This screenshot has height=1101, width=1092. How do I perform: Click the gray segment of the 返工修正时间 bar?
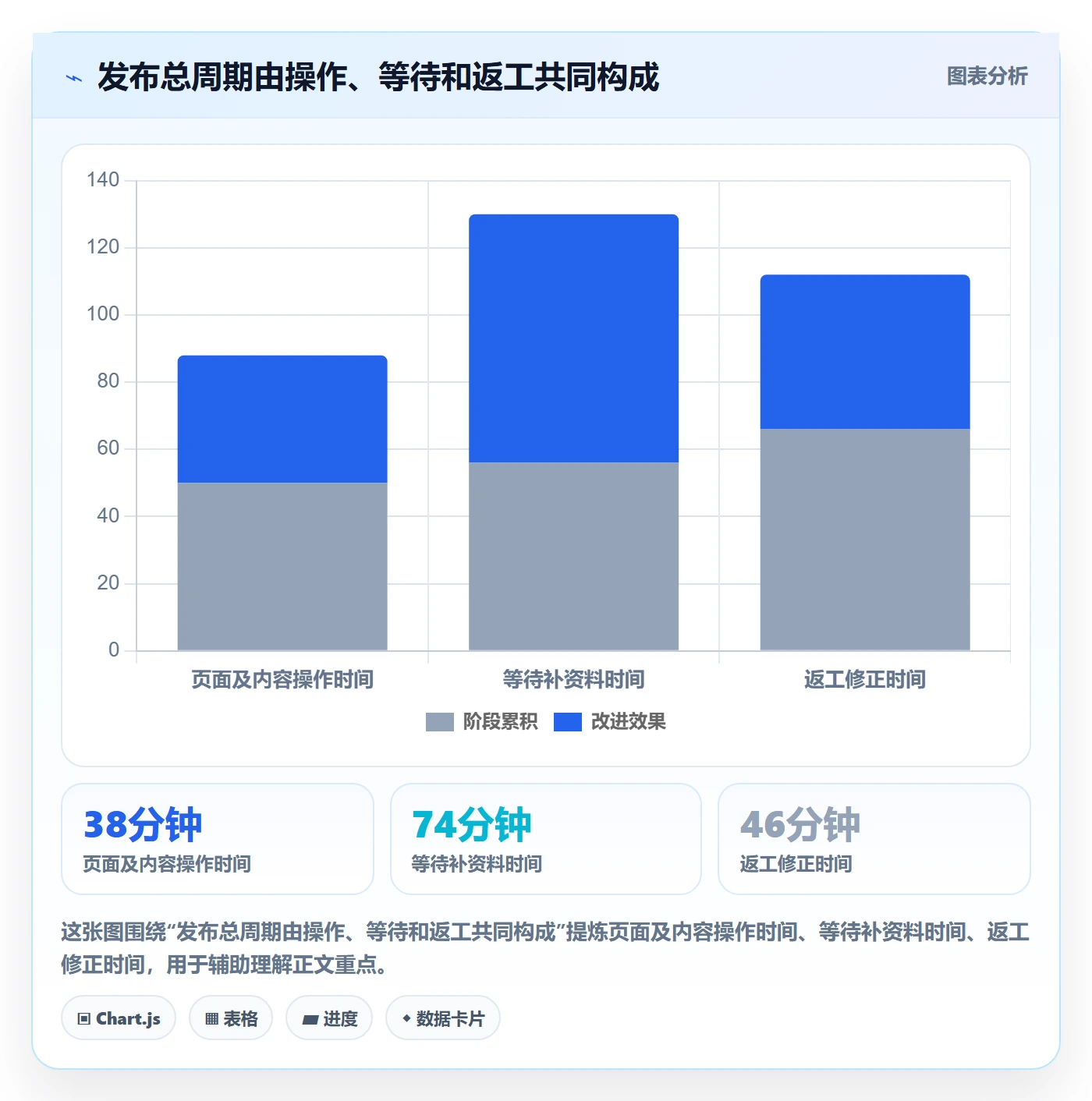[865, 540]
